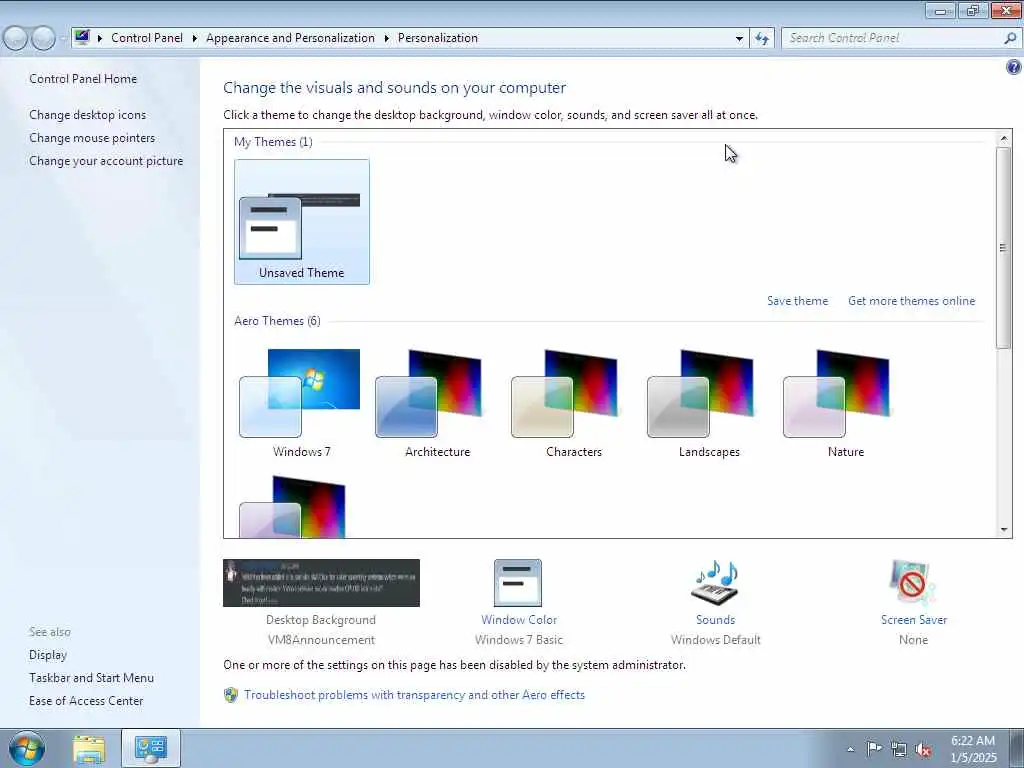Click the Screen Saver text link
The height and width of the screenshot is (768, 1024).
tap(914, 620)
